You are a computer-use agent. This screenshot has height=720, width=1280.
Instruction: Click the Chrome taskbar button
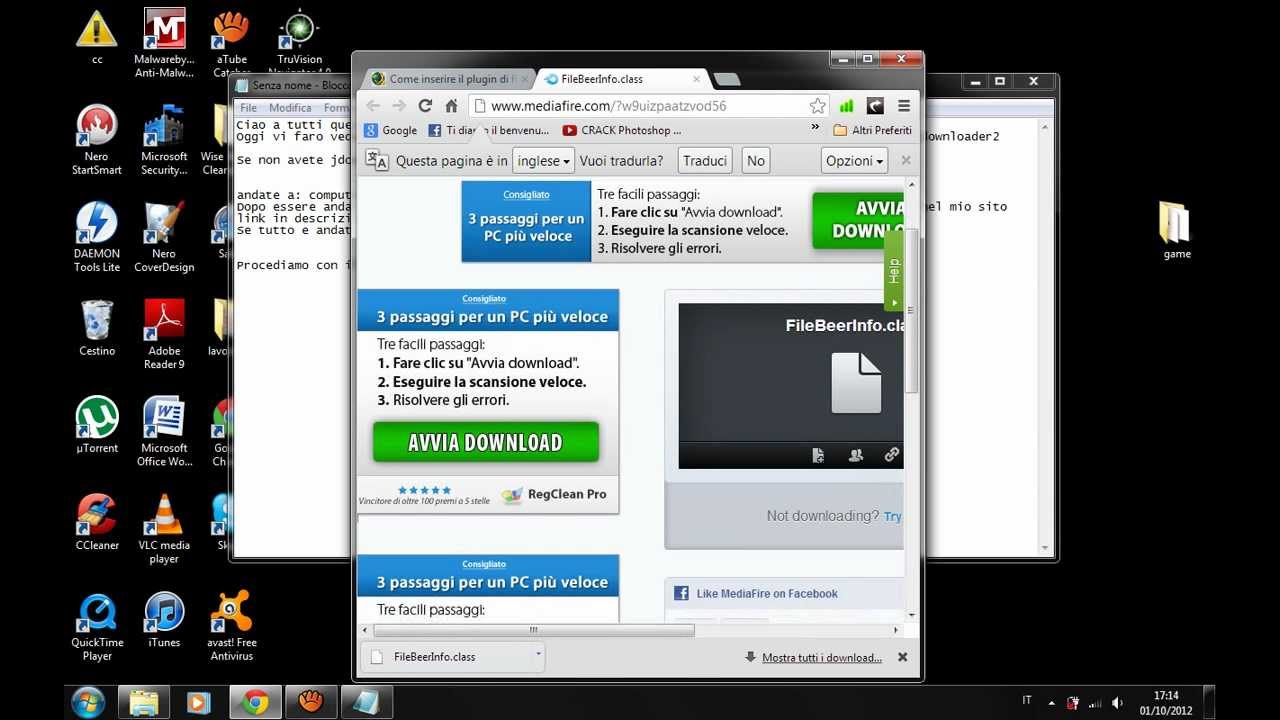pos(256,702)
